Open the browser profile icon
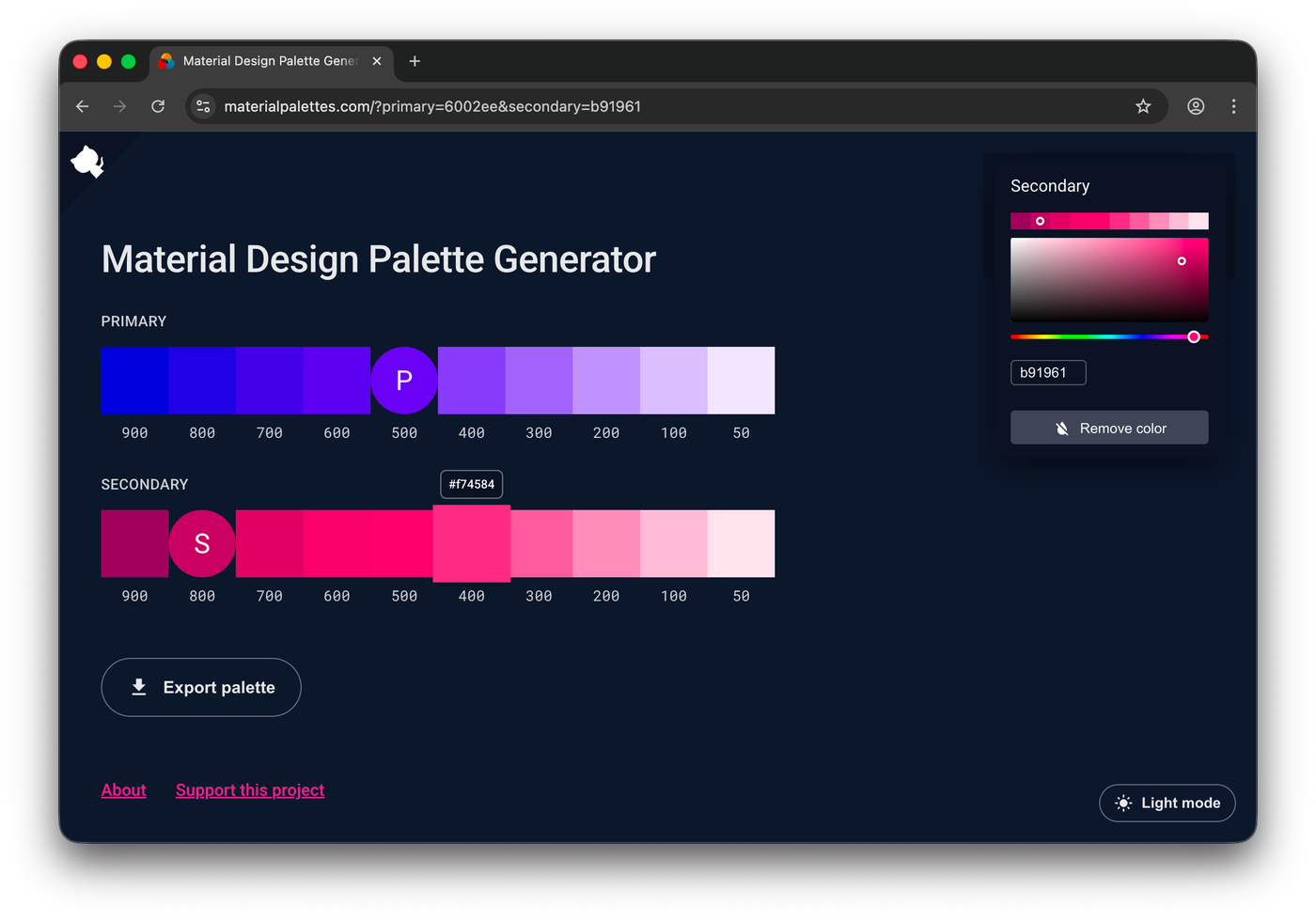The image size is (1316, 921). coord(1196,106)
